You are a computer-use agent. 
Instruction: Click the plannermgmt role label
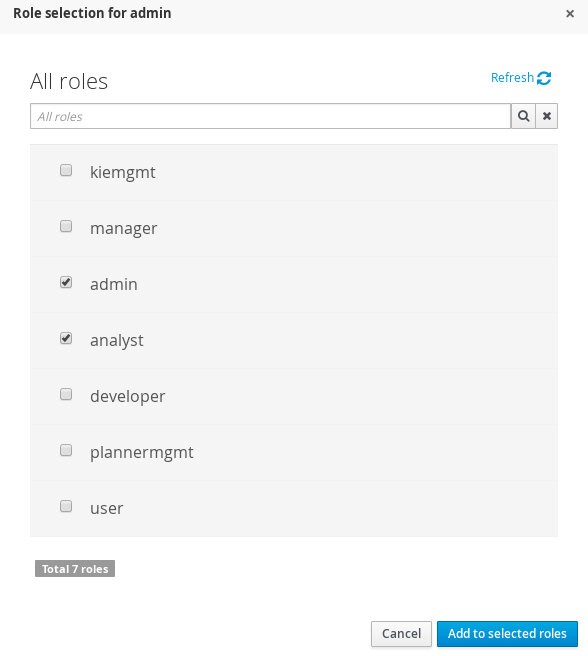142,452
